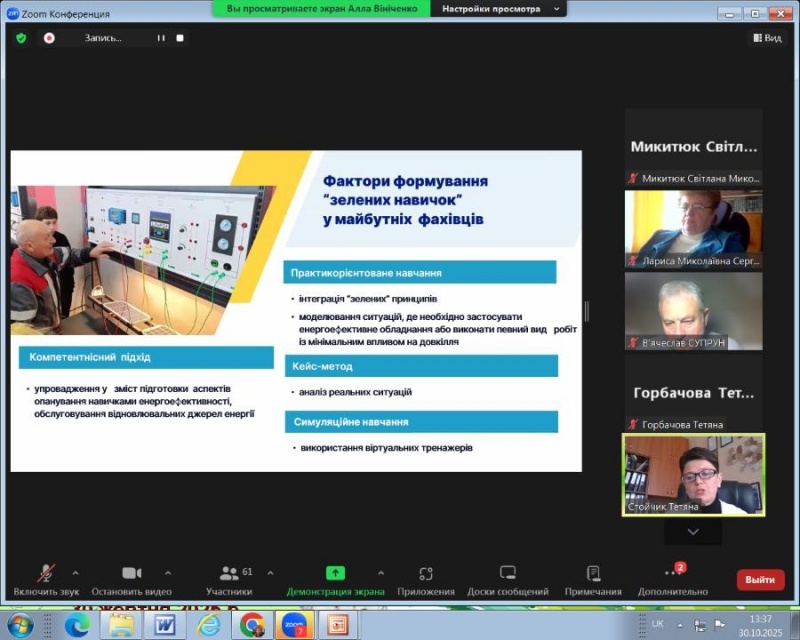Open Google Chrome from the taskbar

(x=252, y=625)
